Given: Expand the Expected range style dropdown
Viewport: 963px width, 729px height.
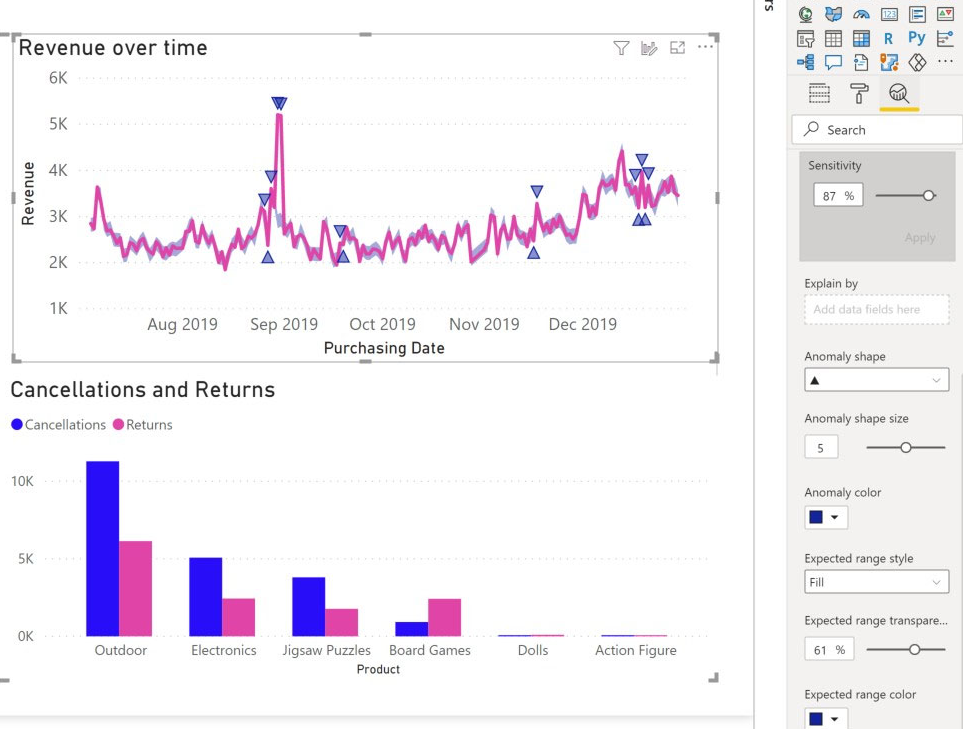Looking at the screenshot, I should click(876, 582).
